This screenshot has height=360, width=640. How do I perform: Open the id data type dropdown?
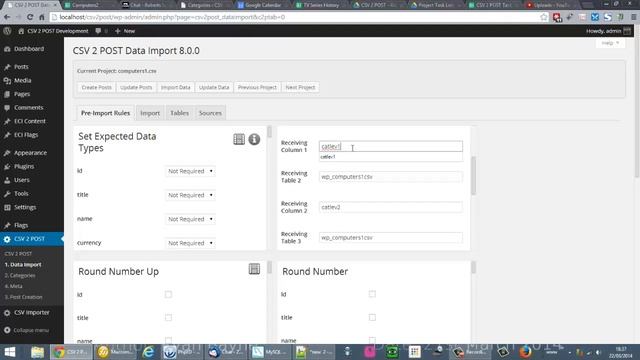pyautogui.click(x=190, y=171)
